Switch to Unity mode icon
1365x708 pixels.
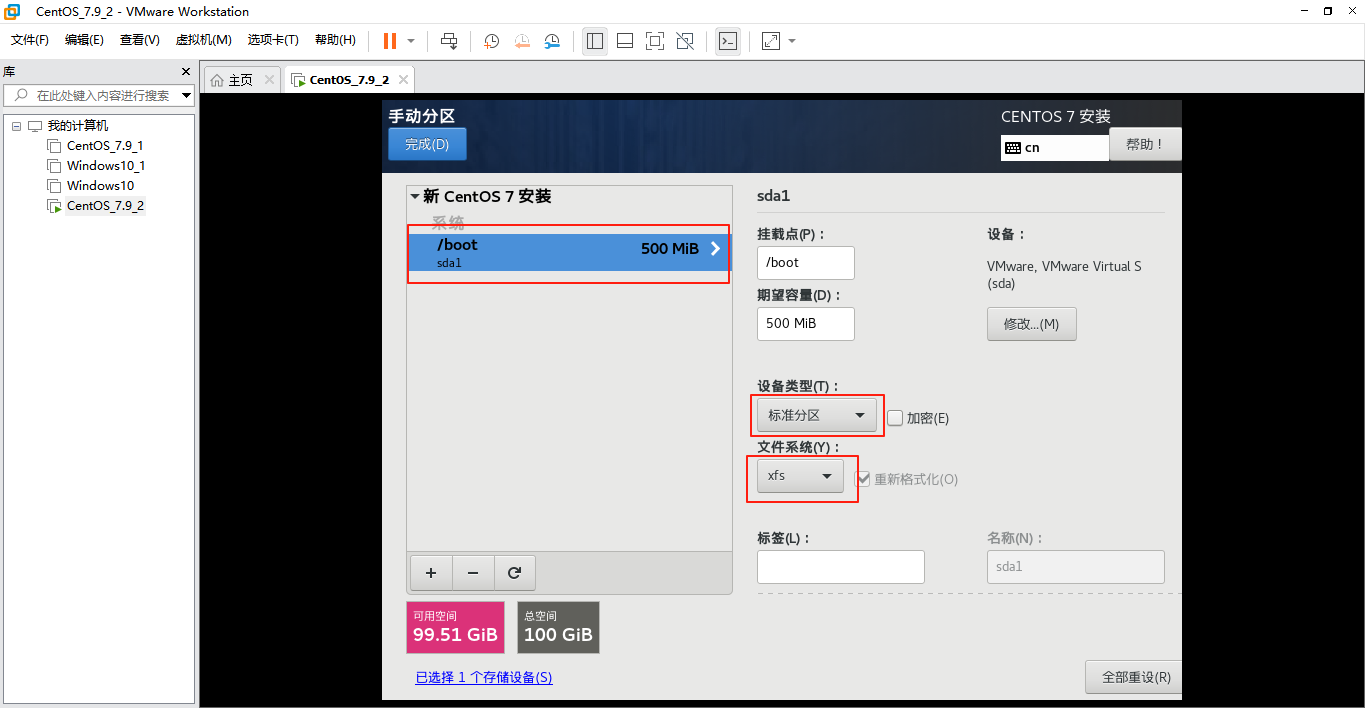[x=685, y=41]
